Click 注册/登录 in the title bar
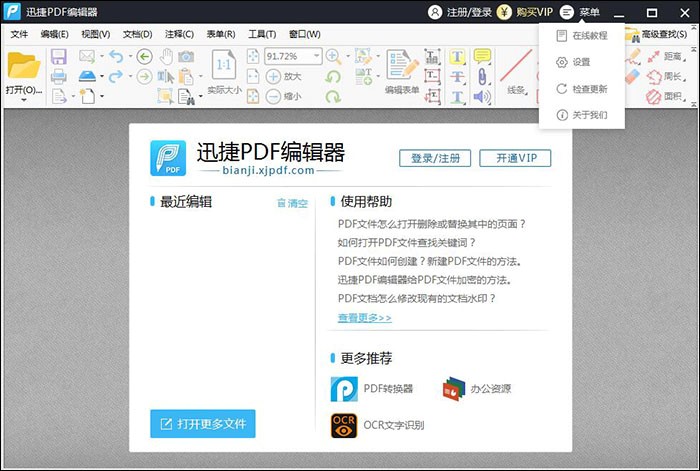Image resolution: width=700 pixels, height=471 pixels. (x=460, y=12)
